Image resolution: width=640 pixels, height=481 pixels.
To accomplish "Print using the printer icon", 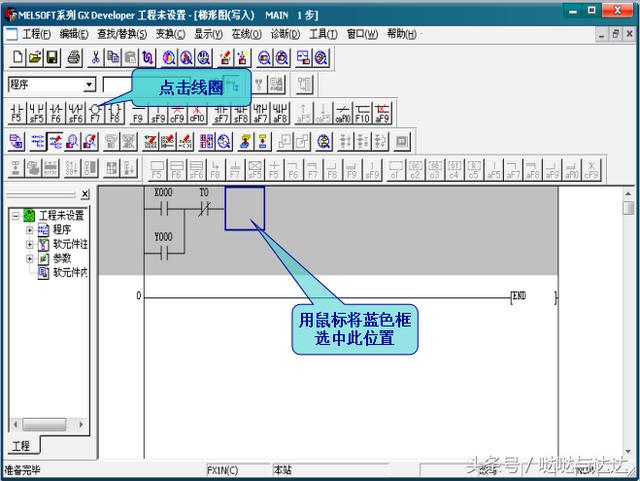I will point(74,58).
